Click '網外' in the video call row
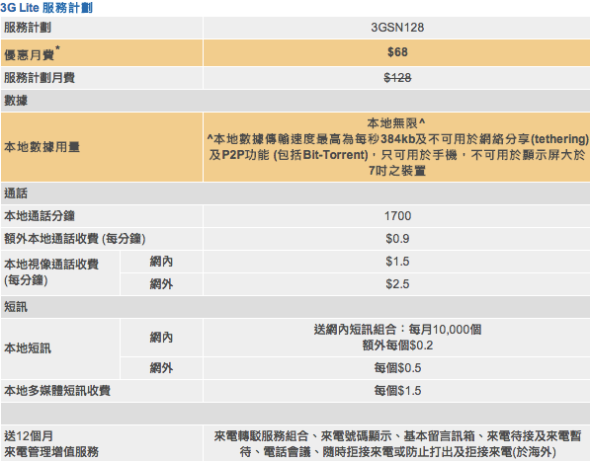 coord(161,284)
